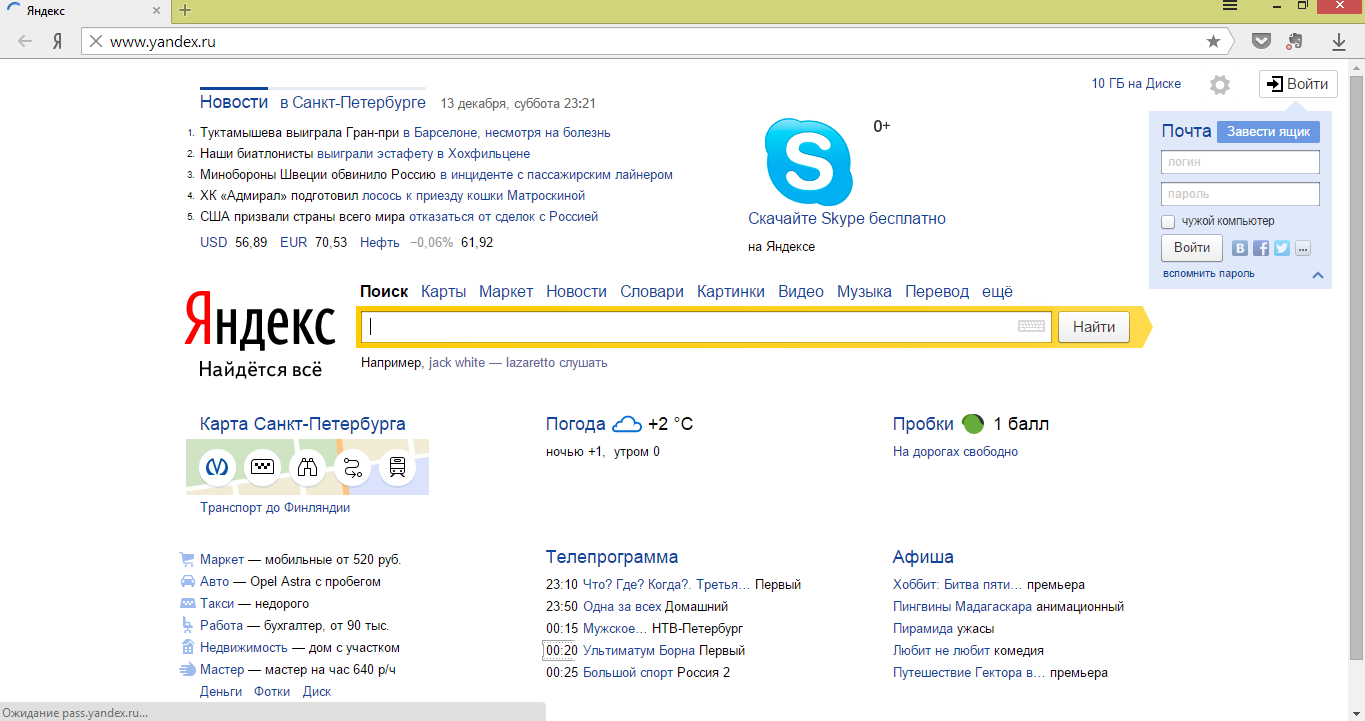Viewport: 1365px width, 721px height.
Task: Click the binoculars panorama icon
Action: (x=307, y=467)
